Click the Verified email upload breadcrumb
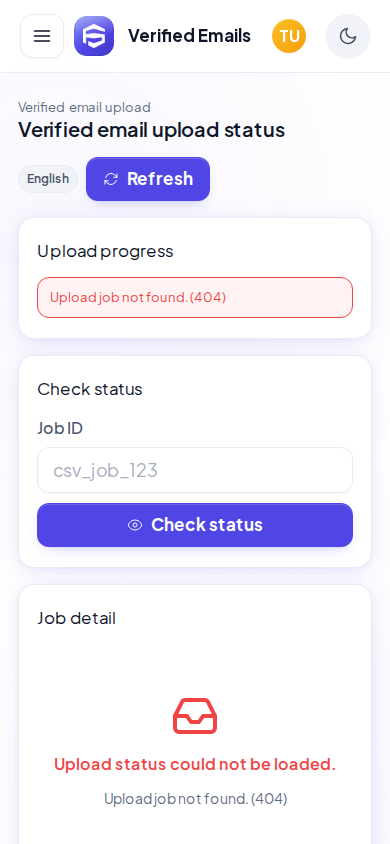390x844 pixels. 84,107
